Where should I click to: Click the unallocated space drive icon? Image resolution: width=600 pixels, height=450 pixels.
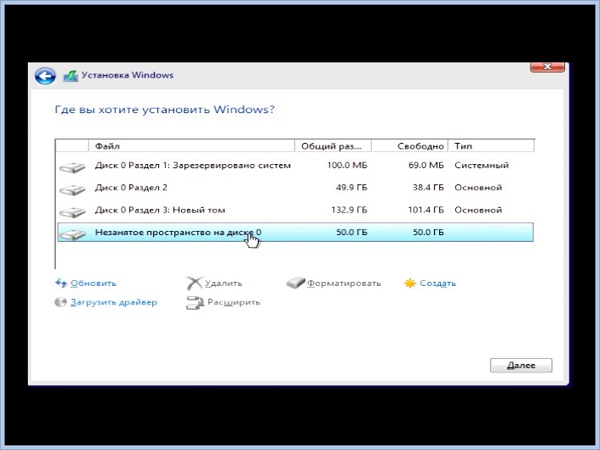72,234
